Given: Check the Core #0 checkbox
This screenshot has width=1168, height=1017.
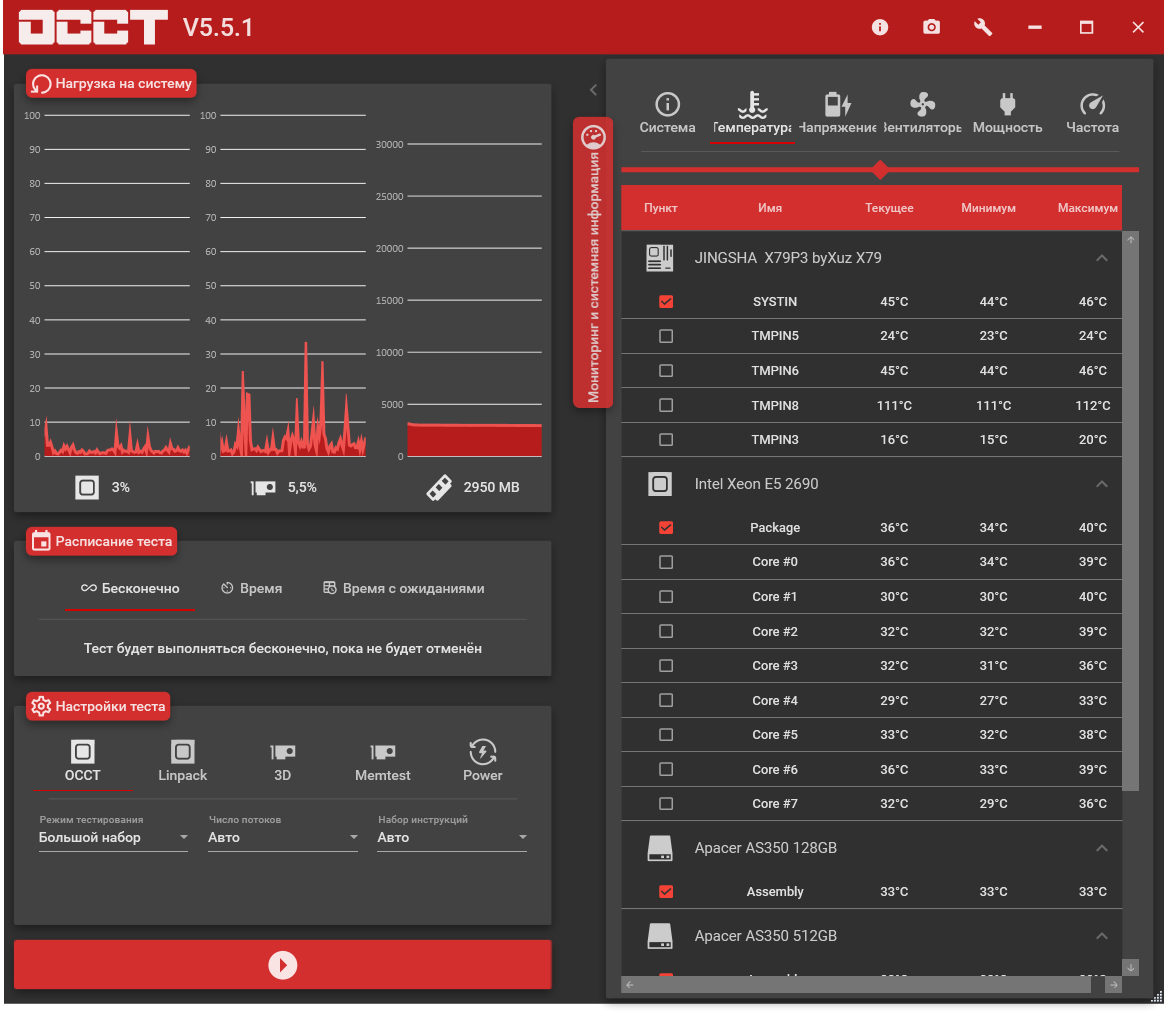Looking at the screenshot, I should pos(666,562).
